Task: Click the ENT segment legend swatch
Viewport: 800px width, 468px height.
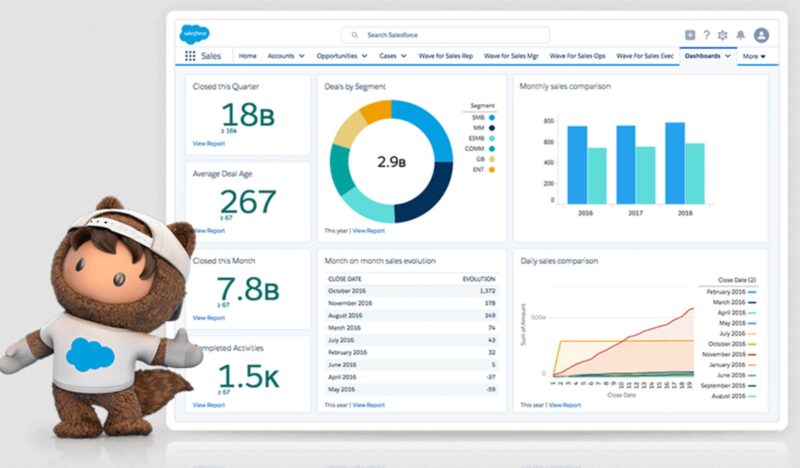Action: coord(492,169)
